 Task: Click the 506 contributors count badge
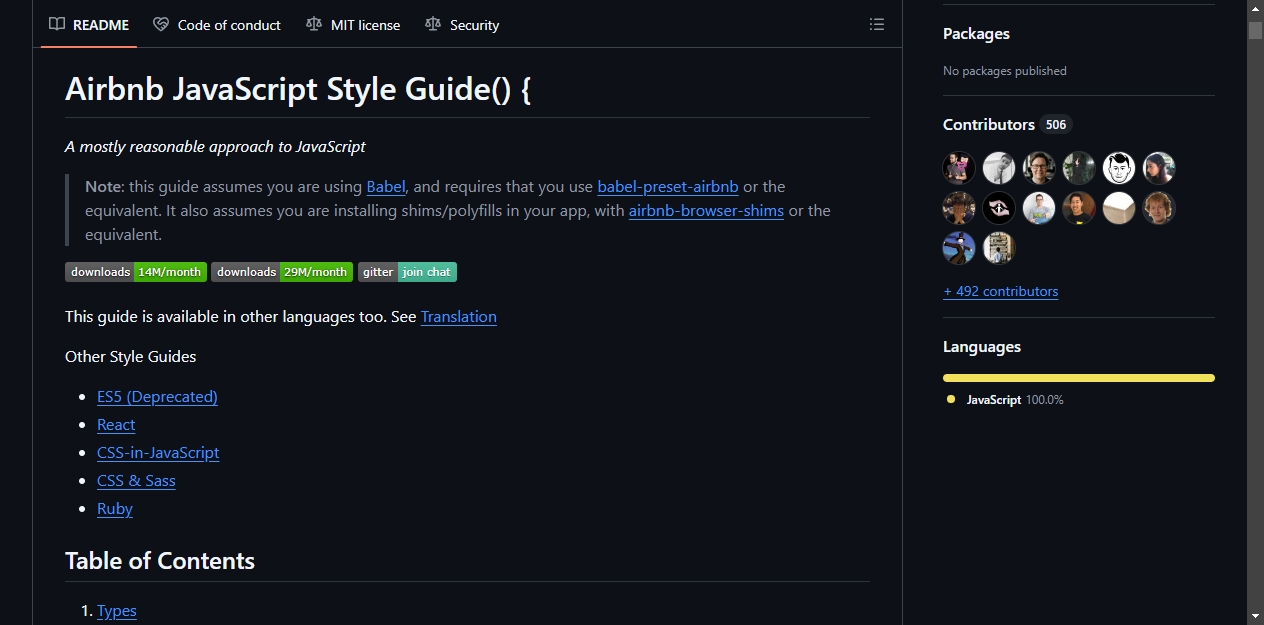coord(1056,125)
